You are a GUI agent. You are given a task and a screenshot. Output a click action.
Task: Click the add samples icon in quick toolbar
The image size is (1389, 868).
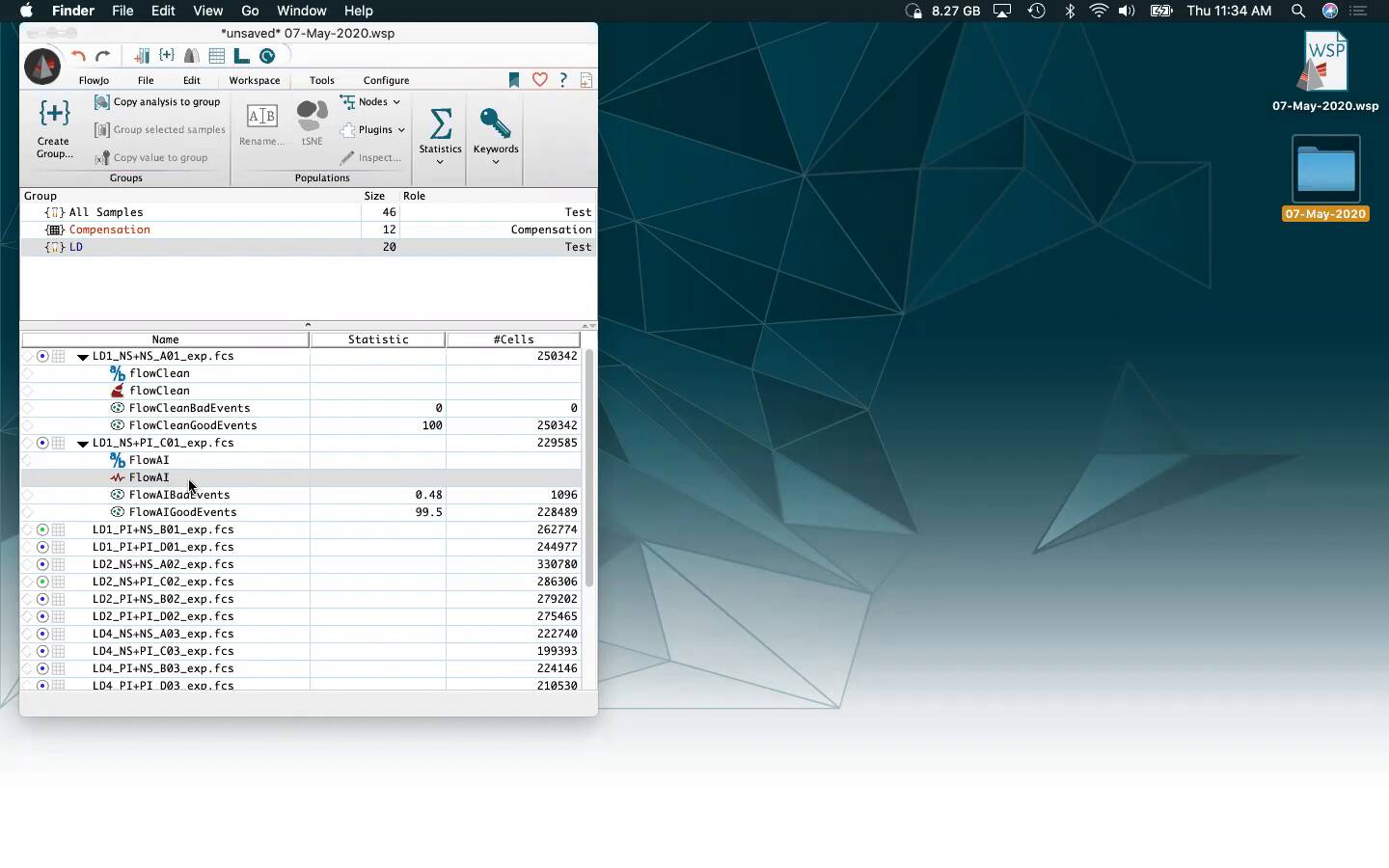coord(142,56)
